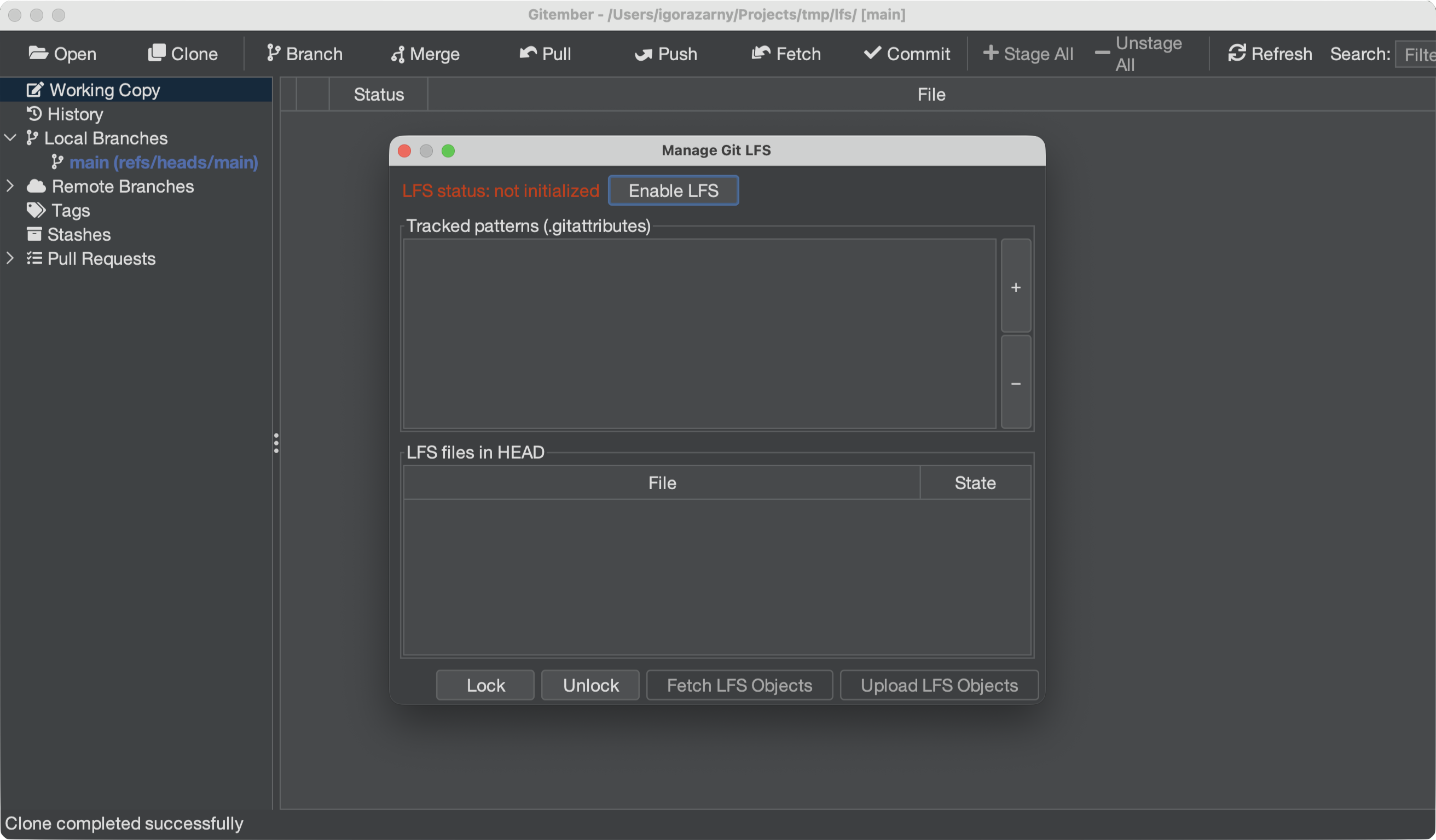Click the Remote Branches cloud icon
The height and width of the screenshot is (840, 1436).
(36, 186)
